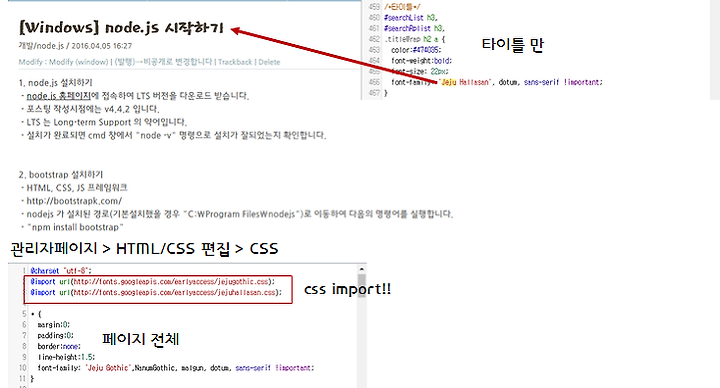Open the '개발/node.js' category link
The height and width of the screenshot is (388, 720).
click(x=41, y=46)
